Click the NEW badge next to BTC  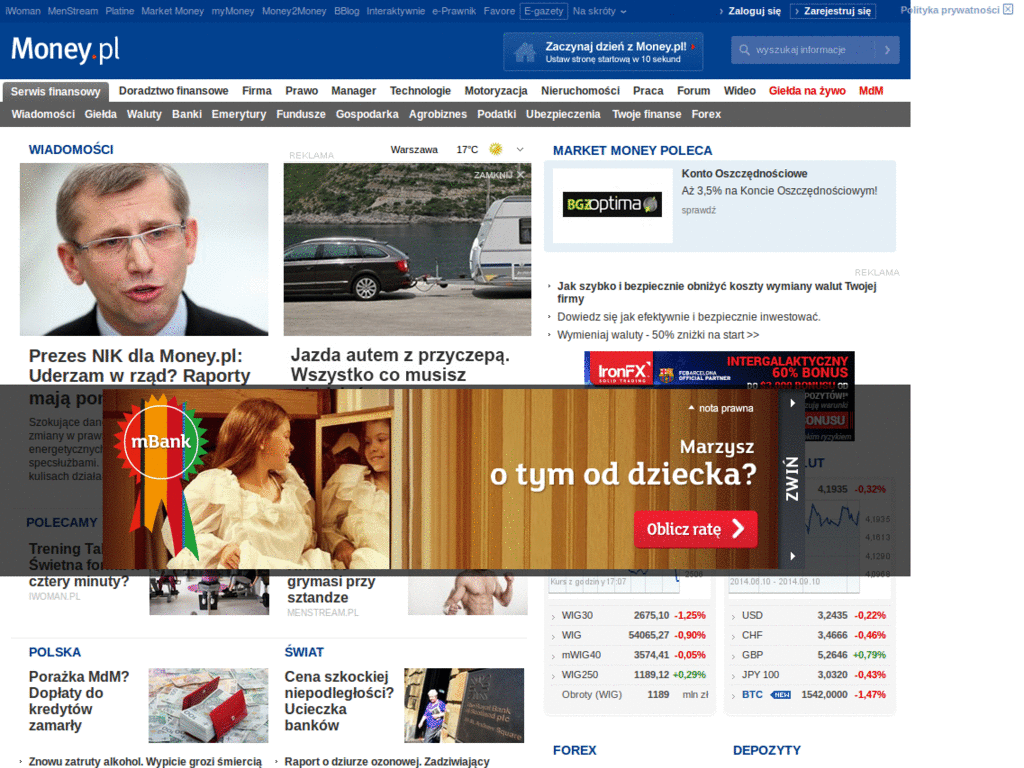(781, 695)
